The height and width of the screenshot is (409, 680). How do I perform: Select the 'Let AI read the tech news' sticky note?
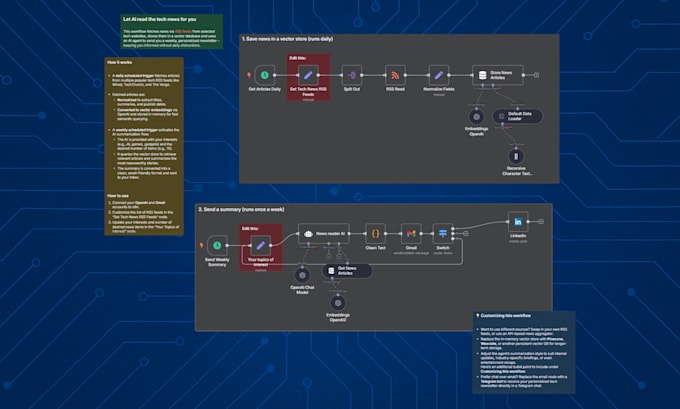click(x=172, y=31)
